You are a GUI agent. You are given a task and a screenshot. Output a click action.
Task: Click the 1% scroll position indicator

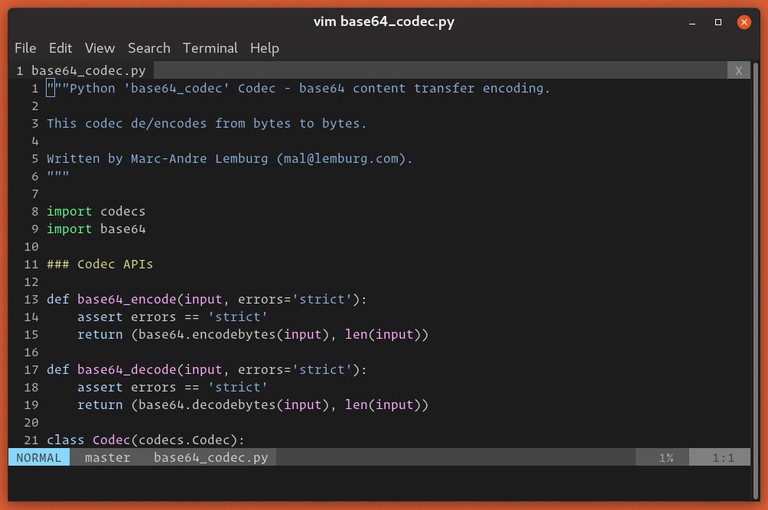(x=665, y=457)
